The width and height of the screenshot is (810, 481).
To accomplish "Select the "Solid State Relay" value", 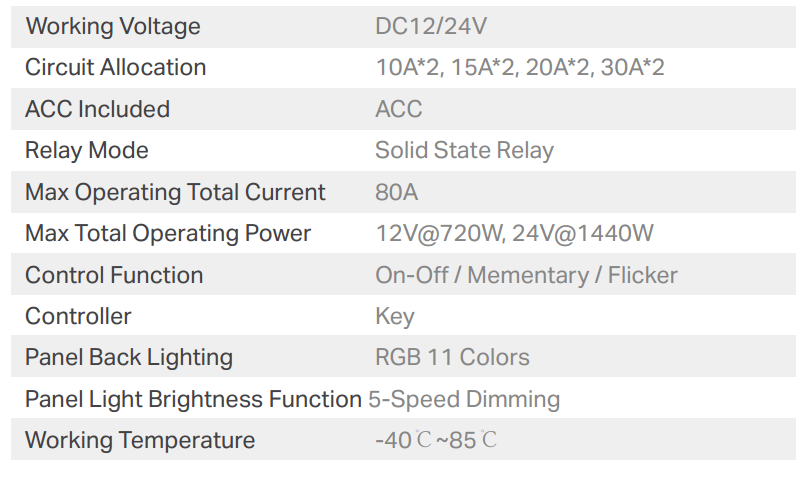I will tap(464, 151).
